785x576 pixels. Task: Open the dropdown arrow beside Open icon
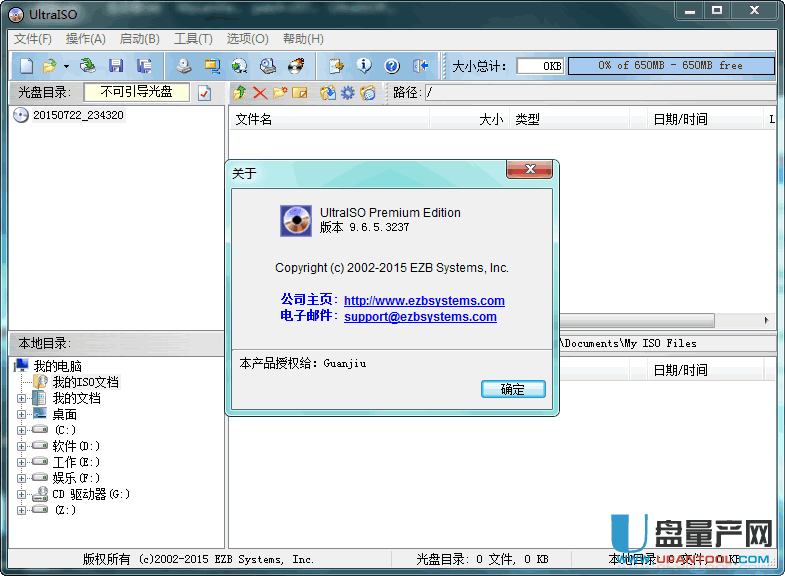pos(67,66)
